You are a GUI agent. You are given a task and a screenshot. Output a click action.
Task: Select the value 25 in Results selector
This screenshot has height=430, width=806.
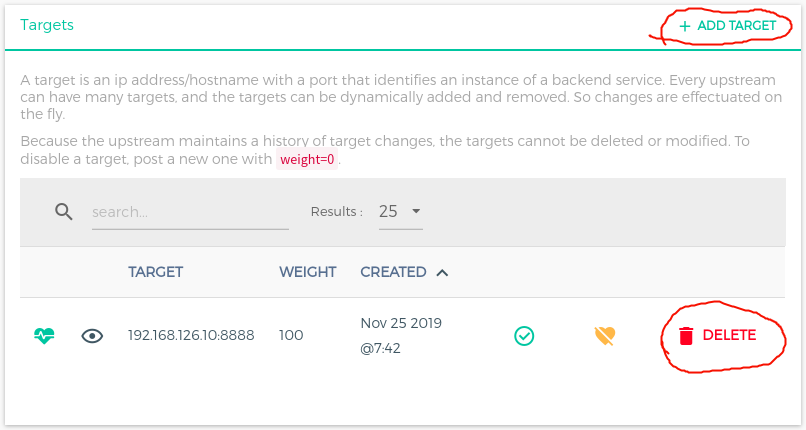coord(388,212)
